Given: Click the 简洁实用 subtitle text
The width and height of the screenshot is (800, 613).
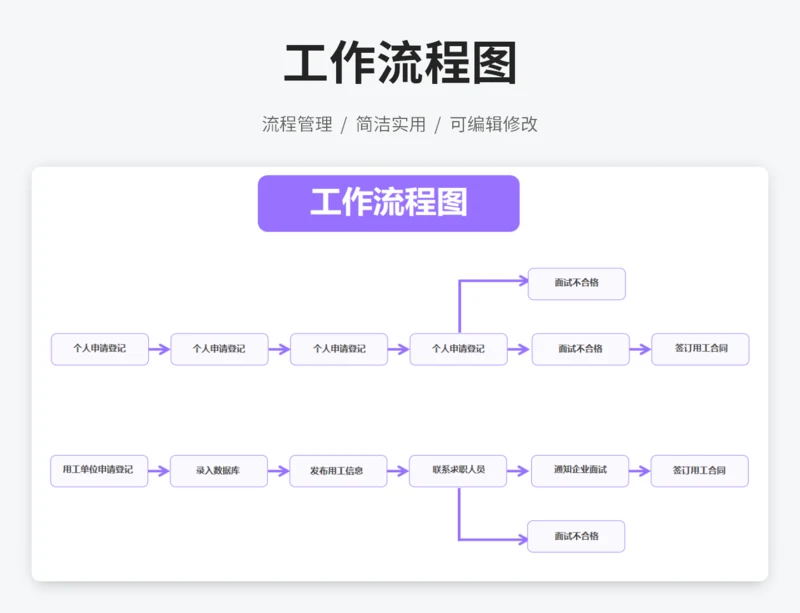Looking at the screenshot, I should pyautogui.click(x=391, y=124).
